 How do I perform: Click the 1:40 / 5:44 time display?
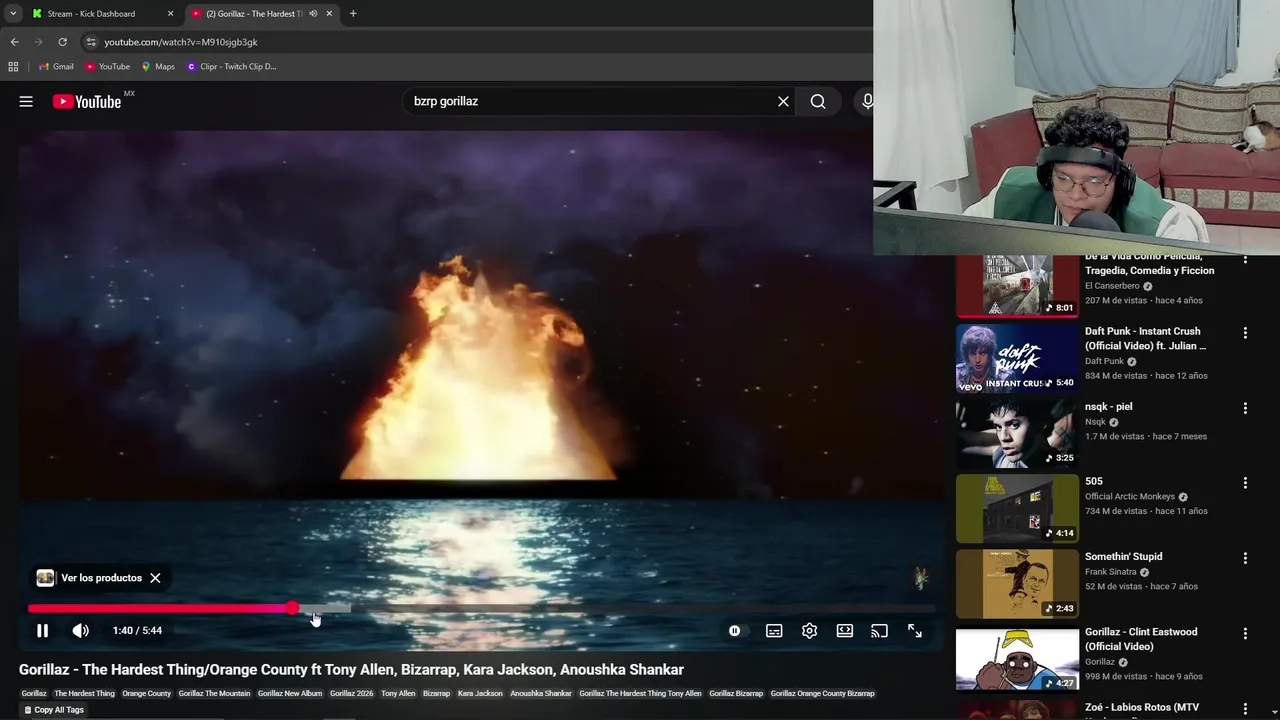point(137,631)
